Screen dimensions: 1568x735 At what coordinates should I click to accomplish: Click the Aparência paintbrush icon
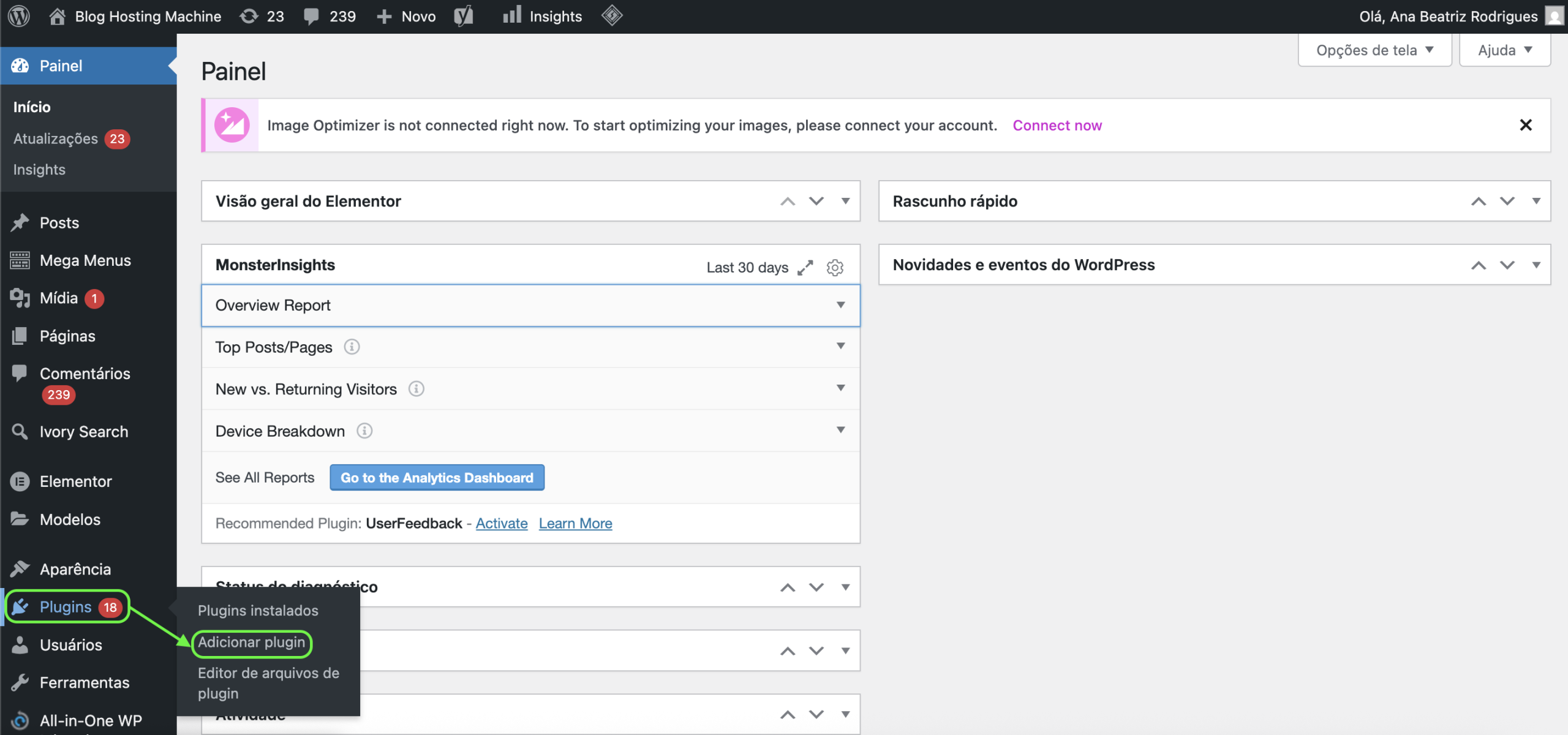(20, 569)
